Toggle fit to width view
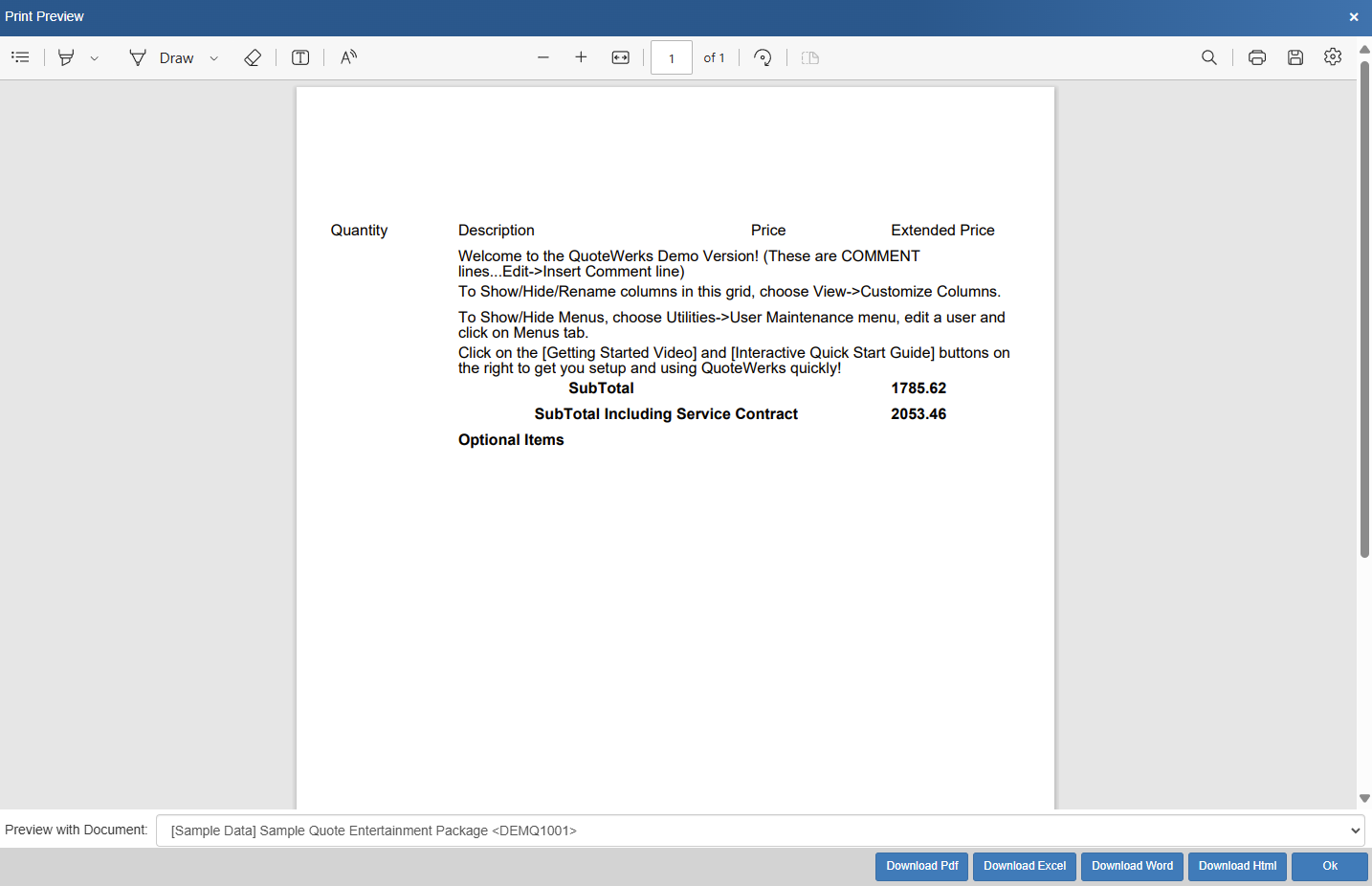This screenshot has height=886, width=1372. click(621, 57)
